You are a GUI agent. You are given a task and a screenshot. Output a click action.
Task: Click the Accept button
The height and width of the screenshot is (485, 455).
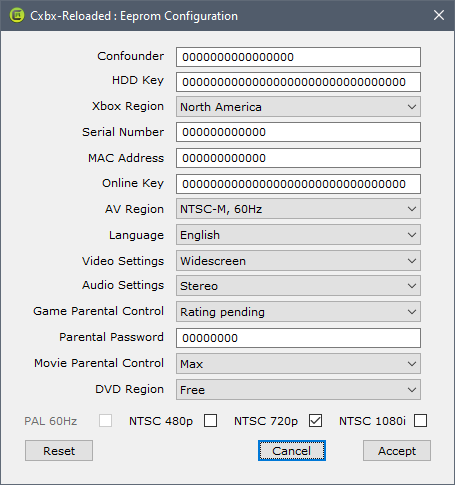(397, 451)
